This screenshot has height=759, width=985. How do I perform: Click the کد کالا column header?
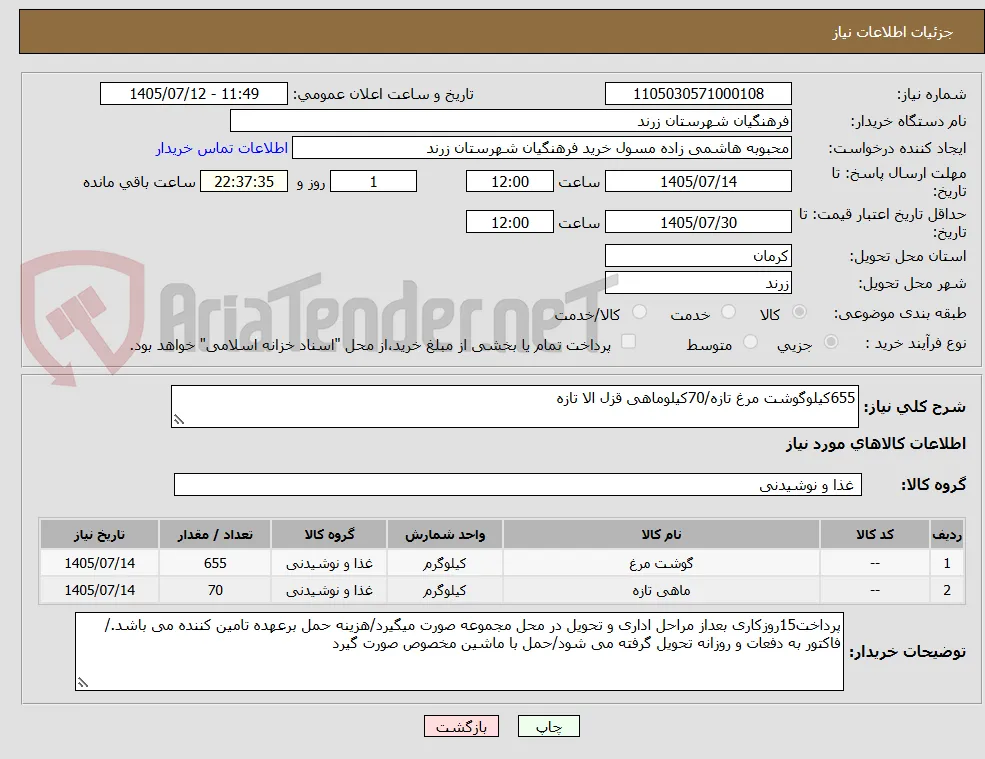(875, 535)
